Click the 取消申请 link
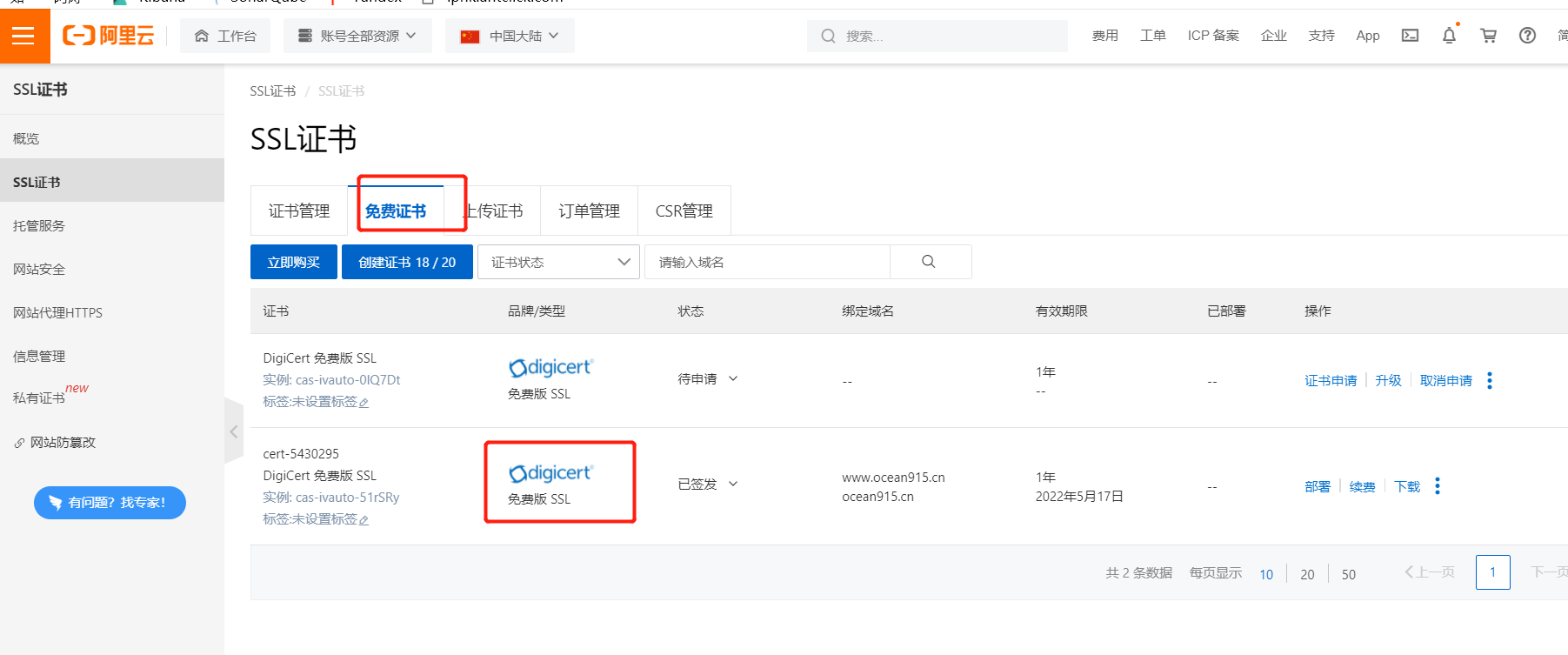 (1446, 381)
